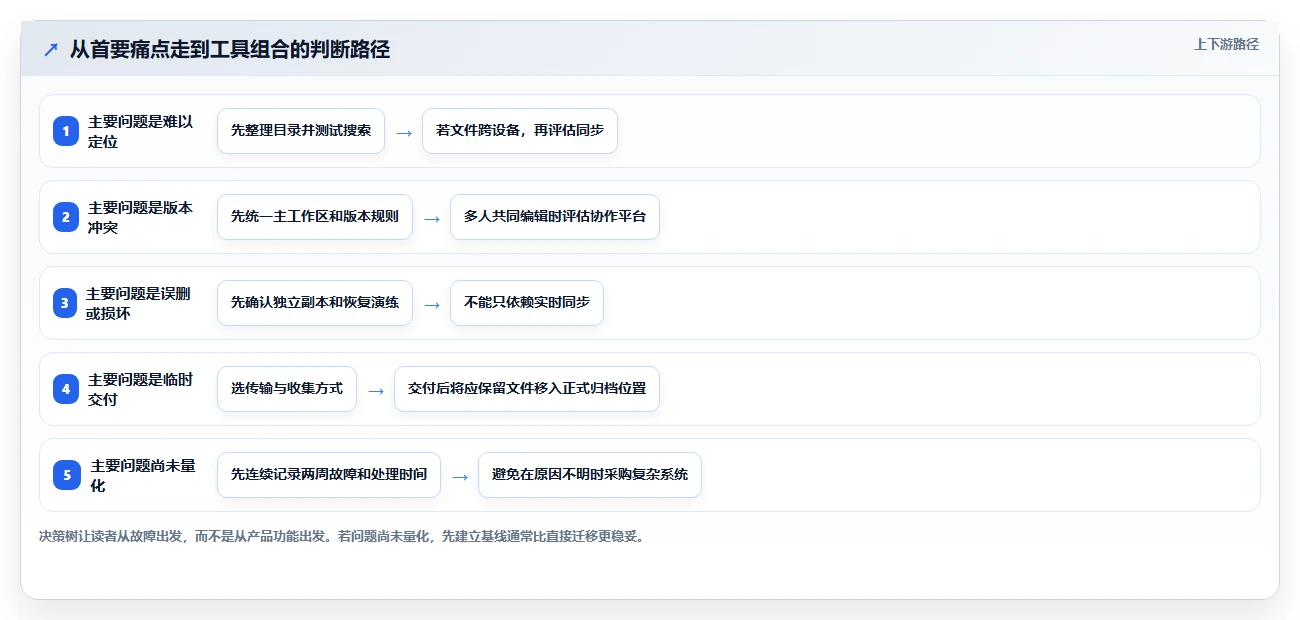This screenshot has height=620, width=1300.
Task: Click the text 主要问题是误删或损坏
Action: click(139, 303)
